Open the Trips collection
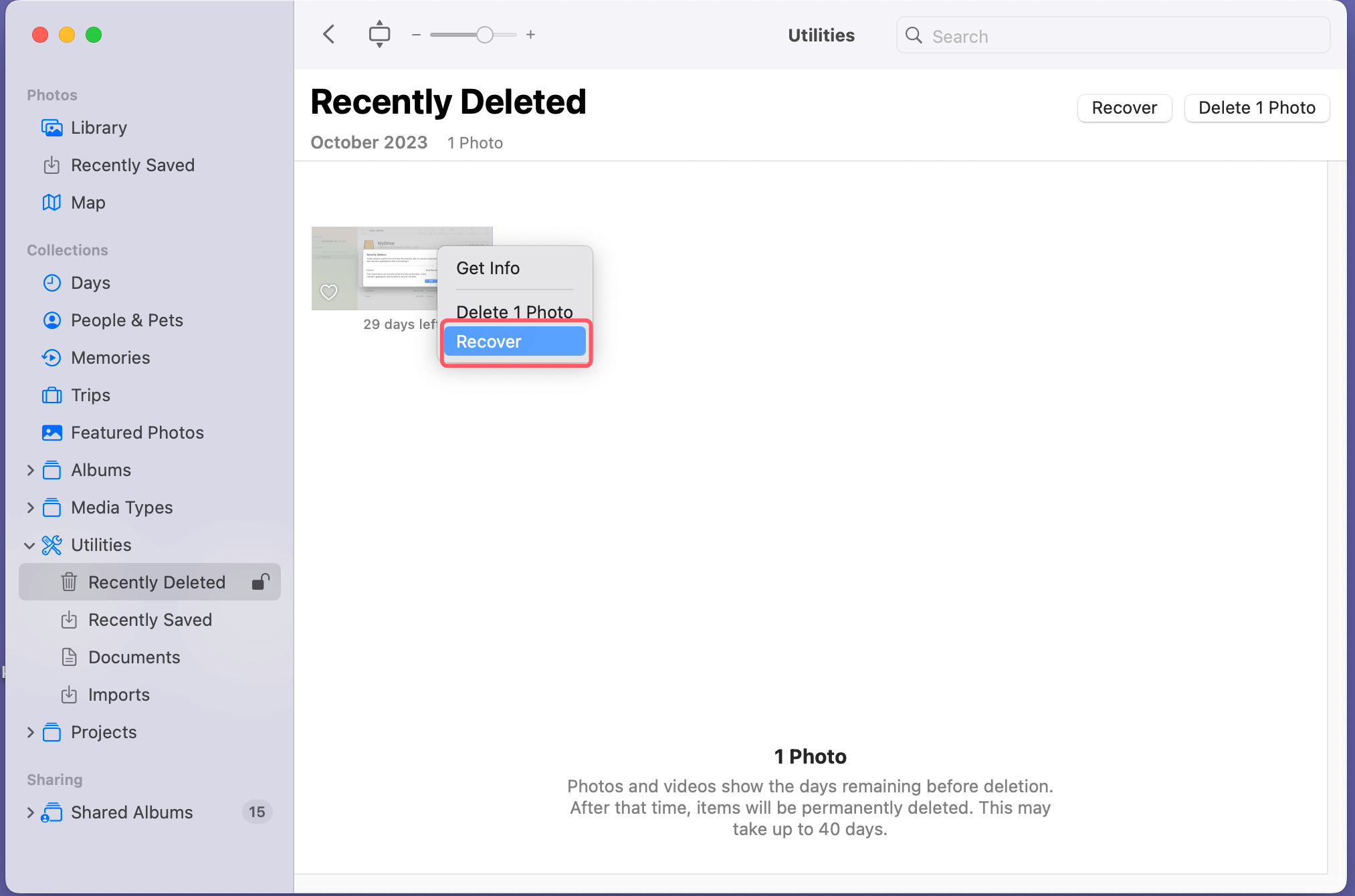1355x896 pixels. (91, 395)
